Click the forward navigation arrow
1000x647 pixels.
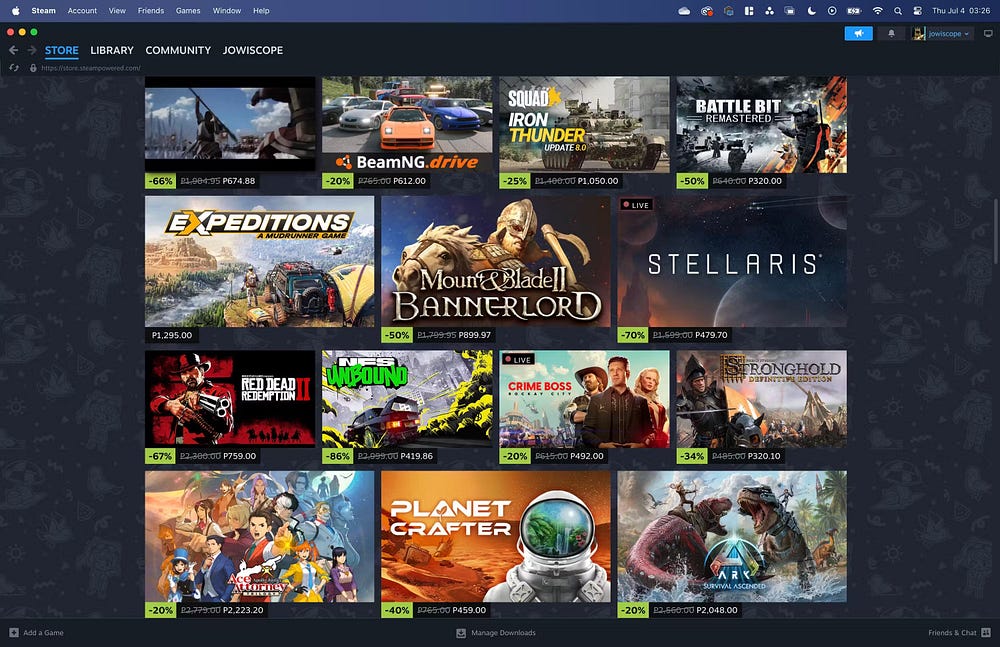(x=30, y=50)
